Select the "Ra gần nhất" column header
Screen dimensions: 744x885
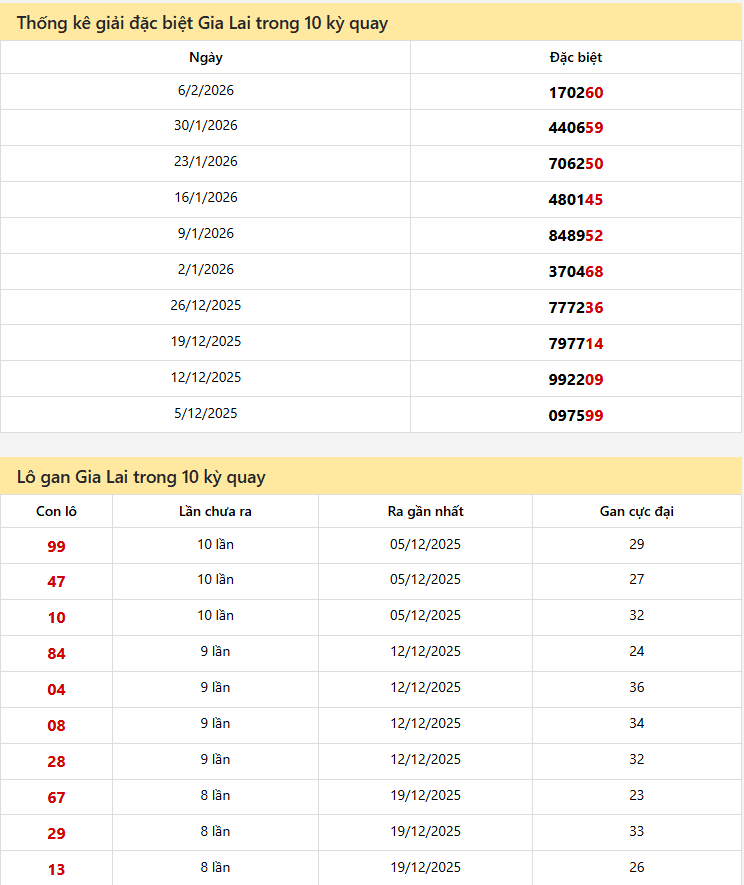pos(425,511)
